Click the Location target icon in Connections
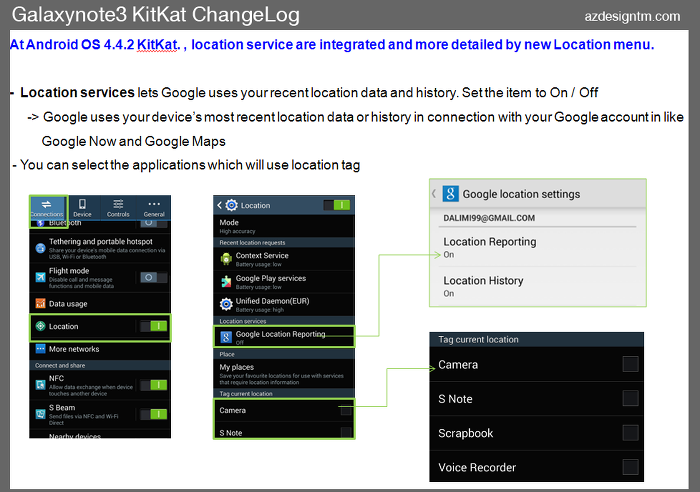The height and width of the screenshot is (492, 700). 41,326
